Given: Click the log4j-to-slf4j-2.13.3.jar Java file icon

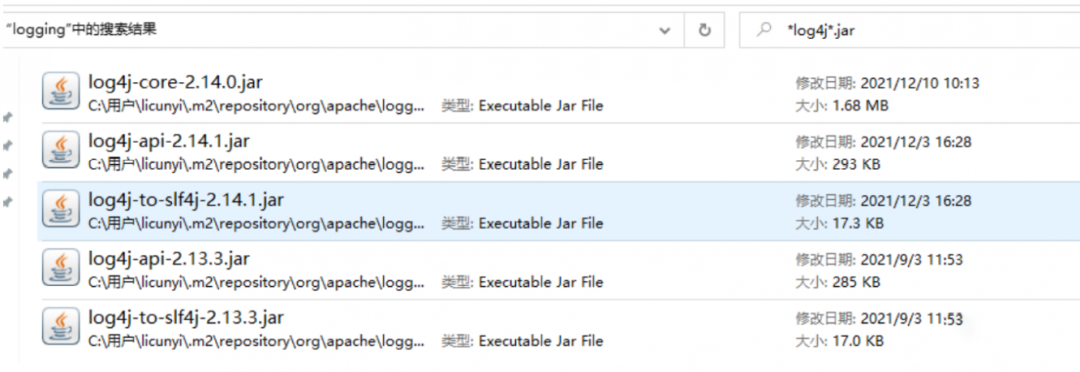Looking at the screenshot, I should [61, 327].
